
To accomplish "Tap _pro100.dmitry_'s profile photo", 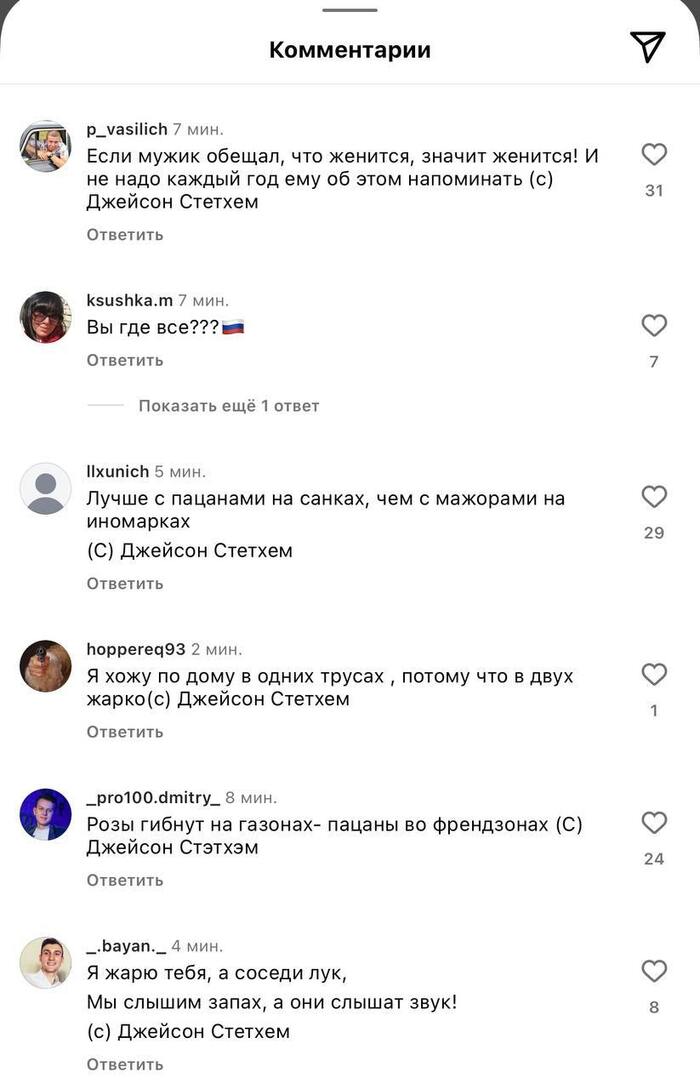I will pos(46,814).
